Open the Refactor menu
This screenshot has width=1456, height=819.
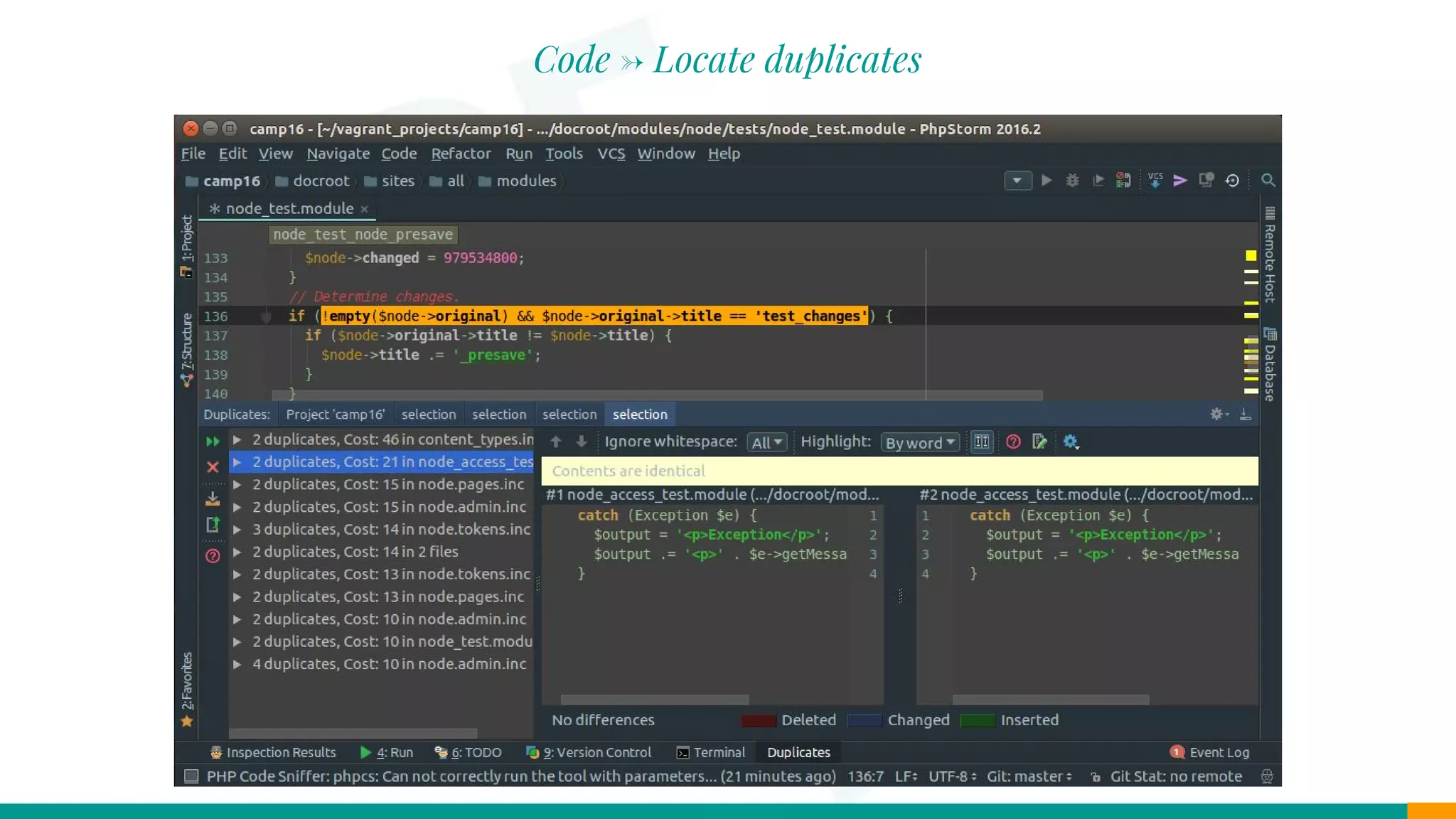point(461,154)
